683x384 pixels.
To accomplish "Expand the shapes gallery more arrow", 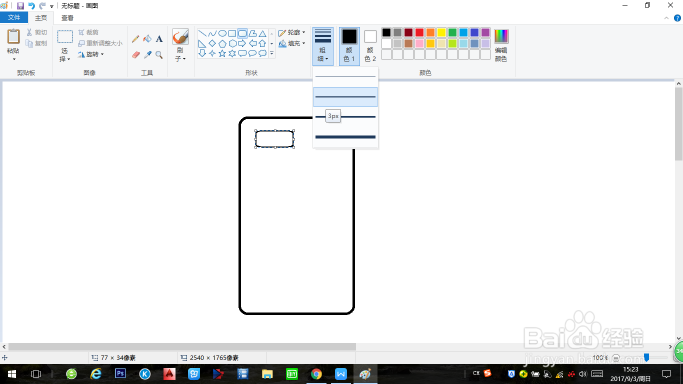I will tap(272, 54).
